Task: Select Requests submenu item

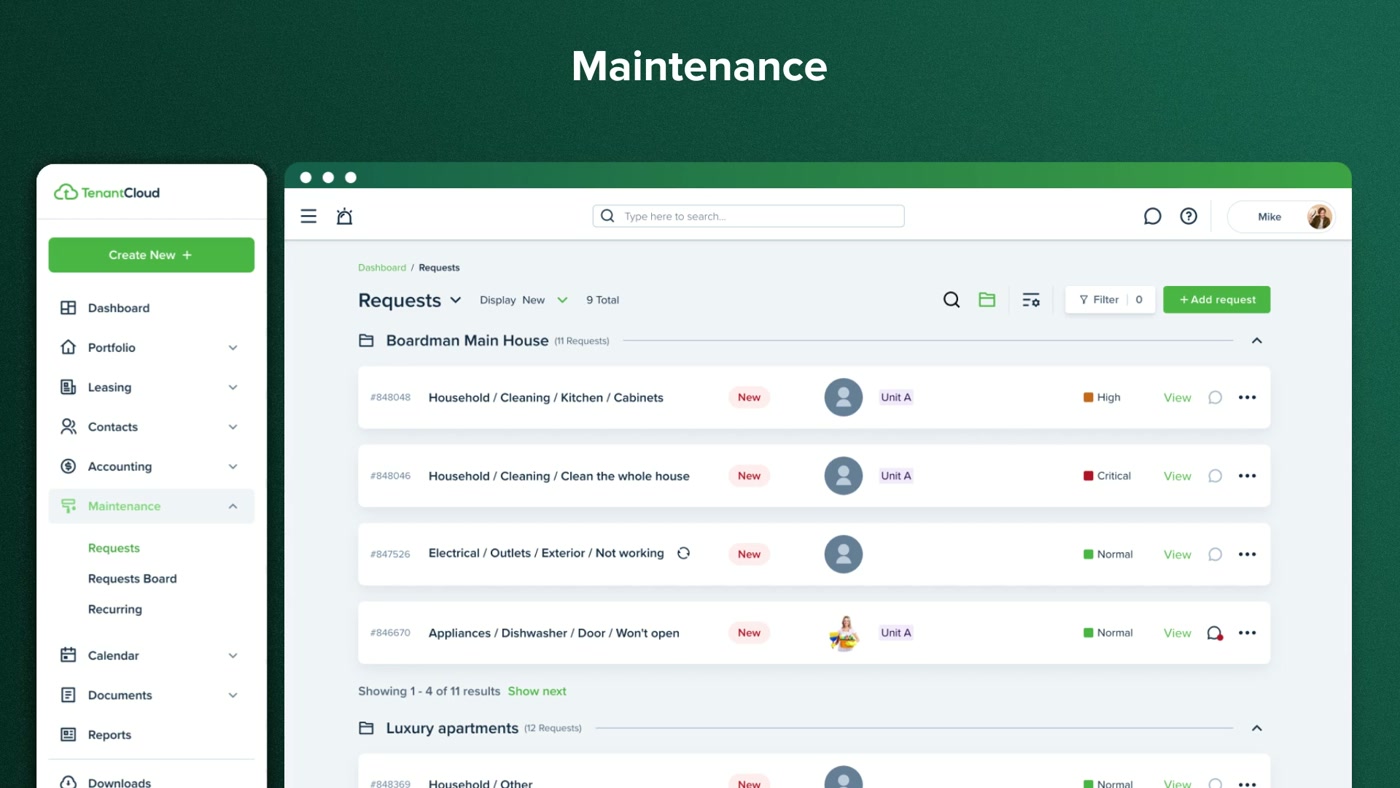Action: (x=114, y=548)
